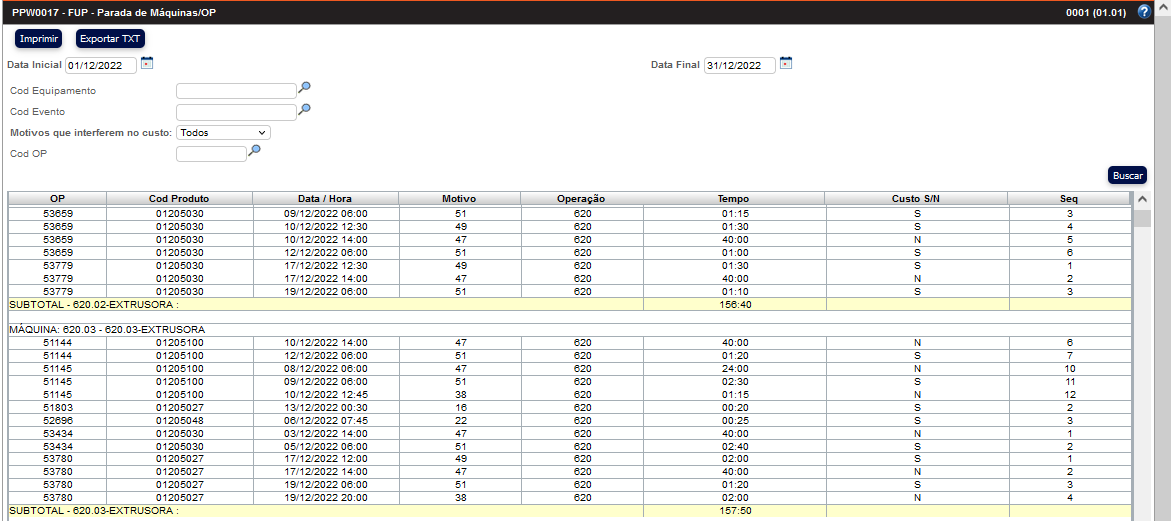Click the Custo S/N column header
1171x521 pixels.
pyautogui.click(x=915, y=199)
